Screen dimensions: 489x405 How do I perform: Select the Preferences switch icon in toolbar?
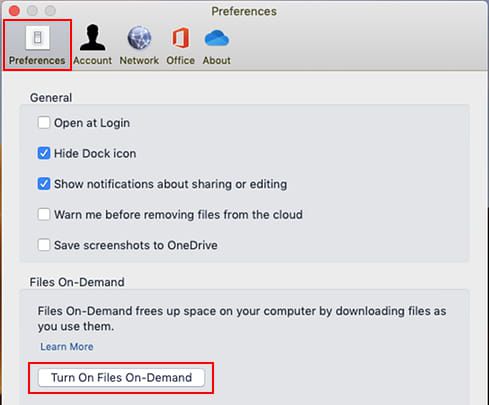tap(37, 38)
